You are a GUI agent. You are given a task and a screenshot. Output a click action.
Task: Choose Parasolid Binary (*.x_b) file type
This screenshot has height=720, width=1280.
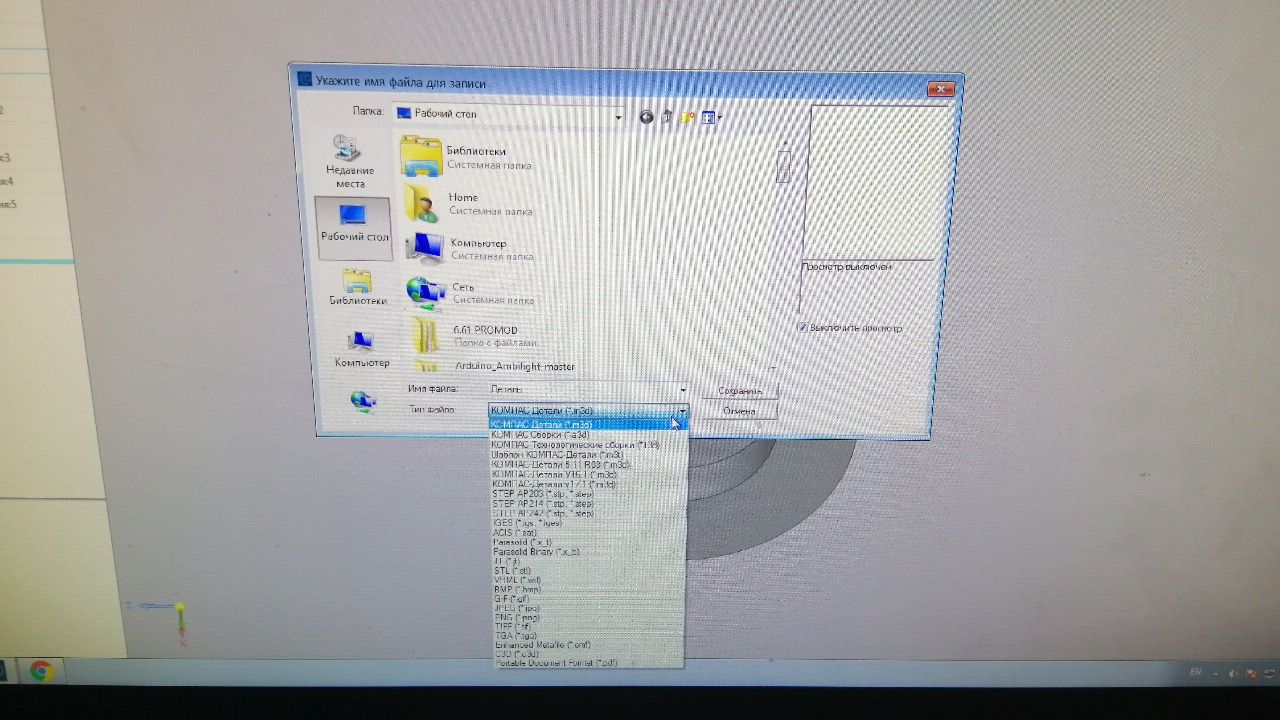click(x=588, y=552)
